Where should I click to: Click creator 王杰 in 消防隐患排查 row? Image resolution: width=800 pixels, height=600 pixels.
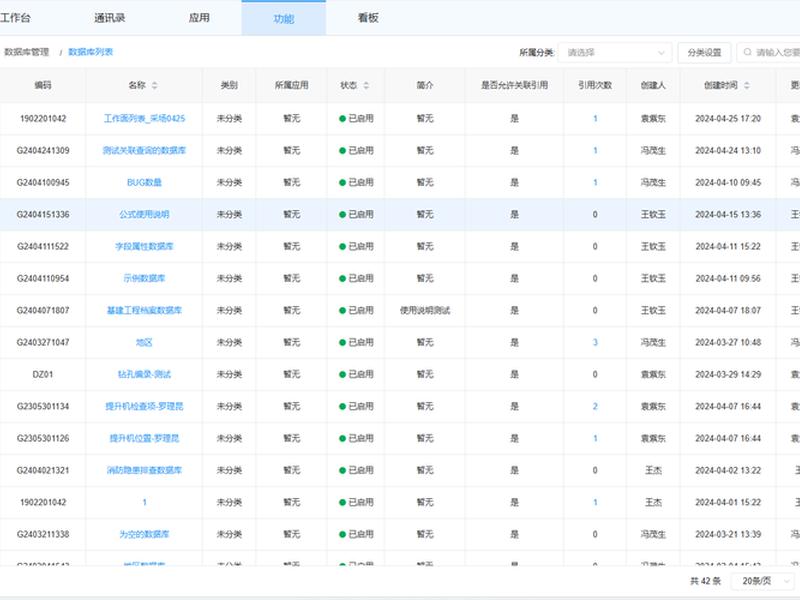click(653, 470)
